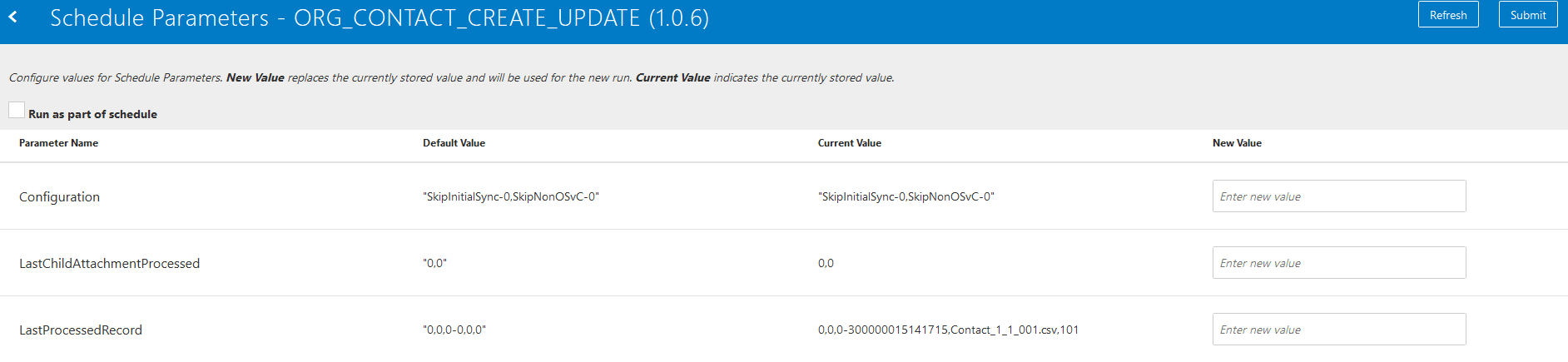Screen dimensions: 1568x362
Task: Select the Default Value column header
Action: [x=454, y=143]
